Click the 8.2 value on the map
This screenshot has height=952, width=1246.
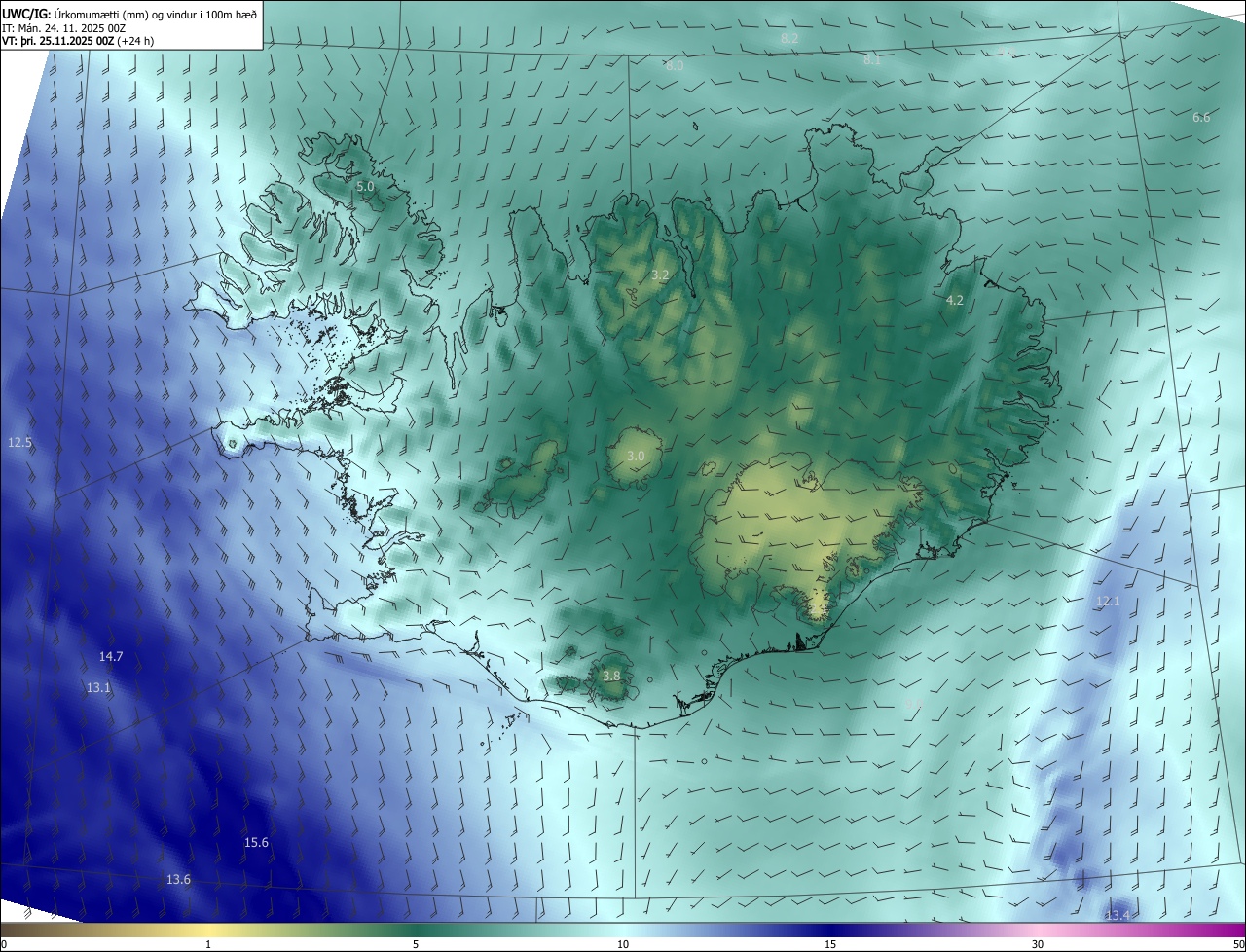(x=789, y=38)
